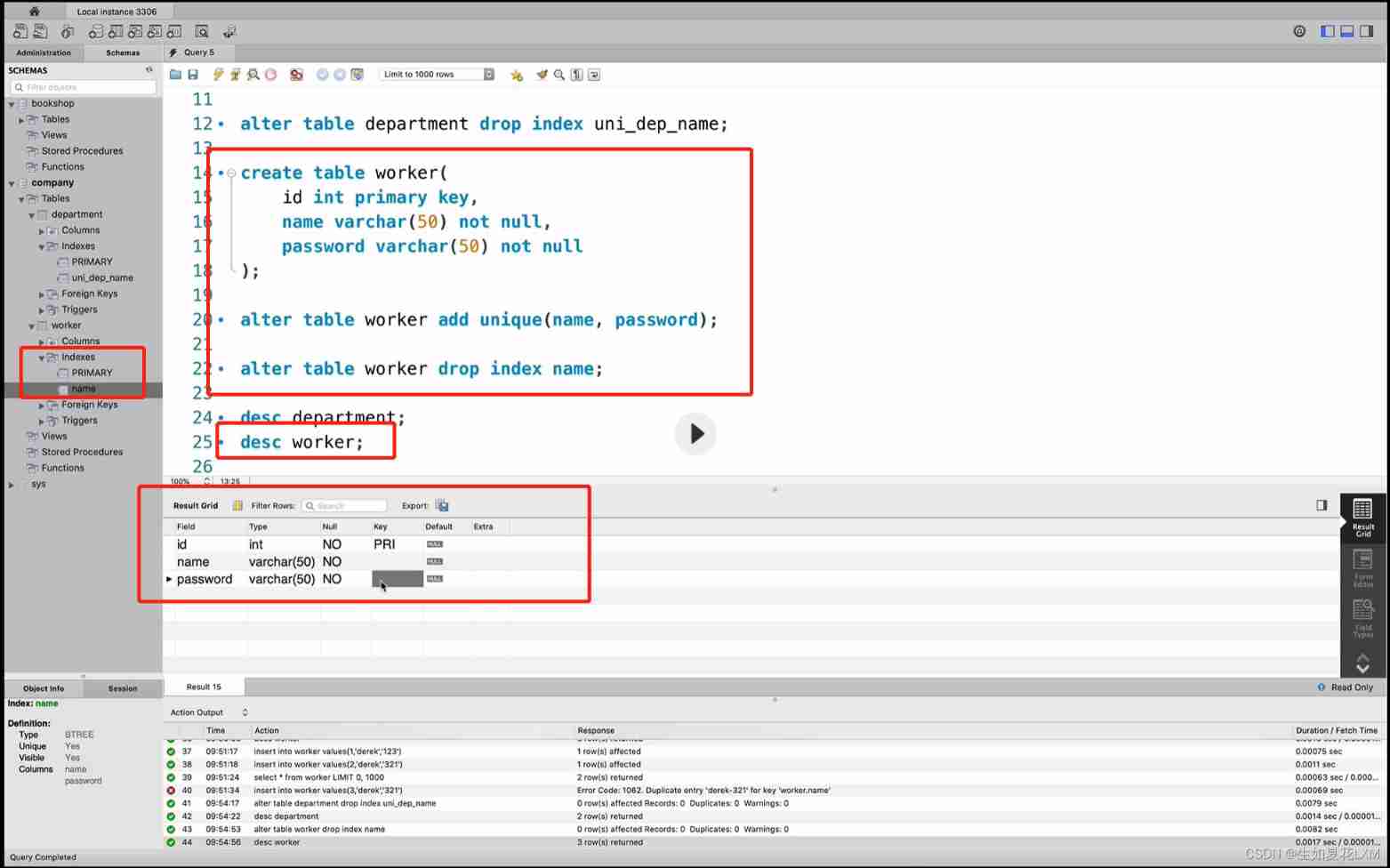Image resolution: width=1390 pixels, height=868 pixels.
Task: Open Workbench preferences gear
Action: pos(1299,31)
